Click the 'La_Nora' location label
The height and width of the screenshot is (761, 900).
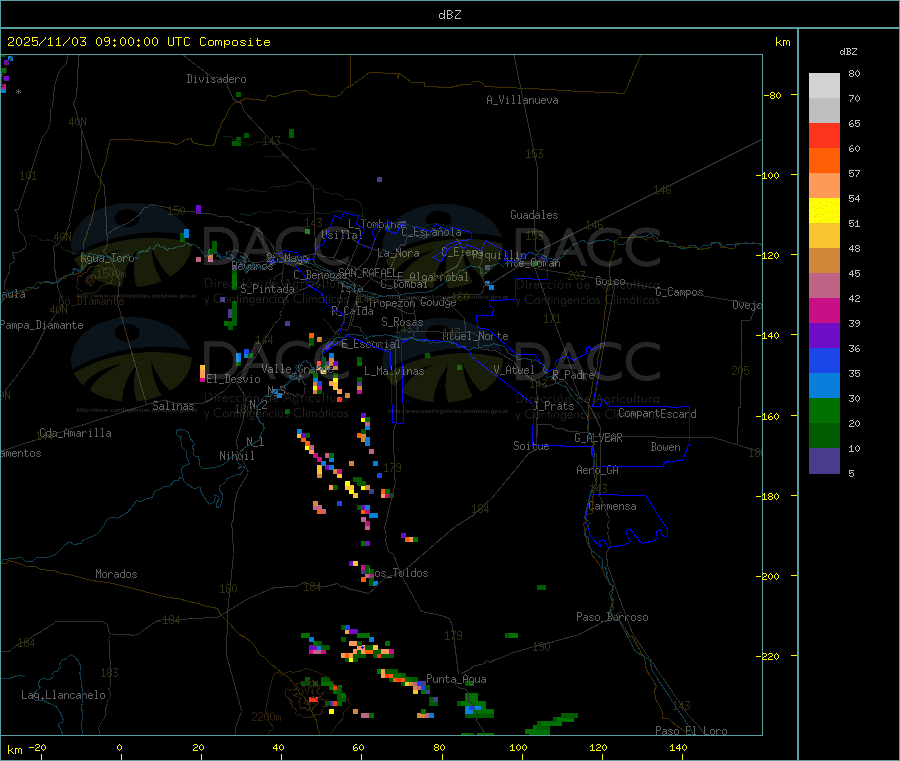pyautogui.click(x=398, y=253)
